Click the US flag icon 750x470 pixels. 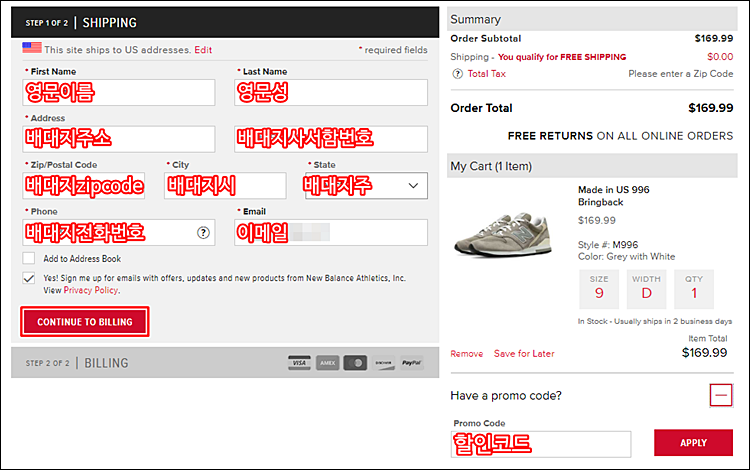[32, 48]
